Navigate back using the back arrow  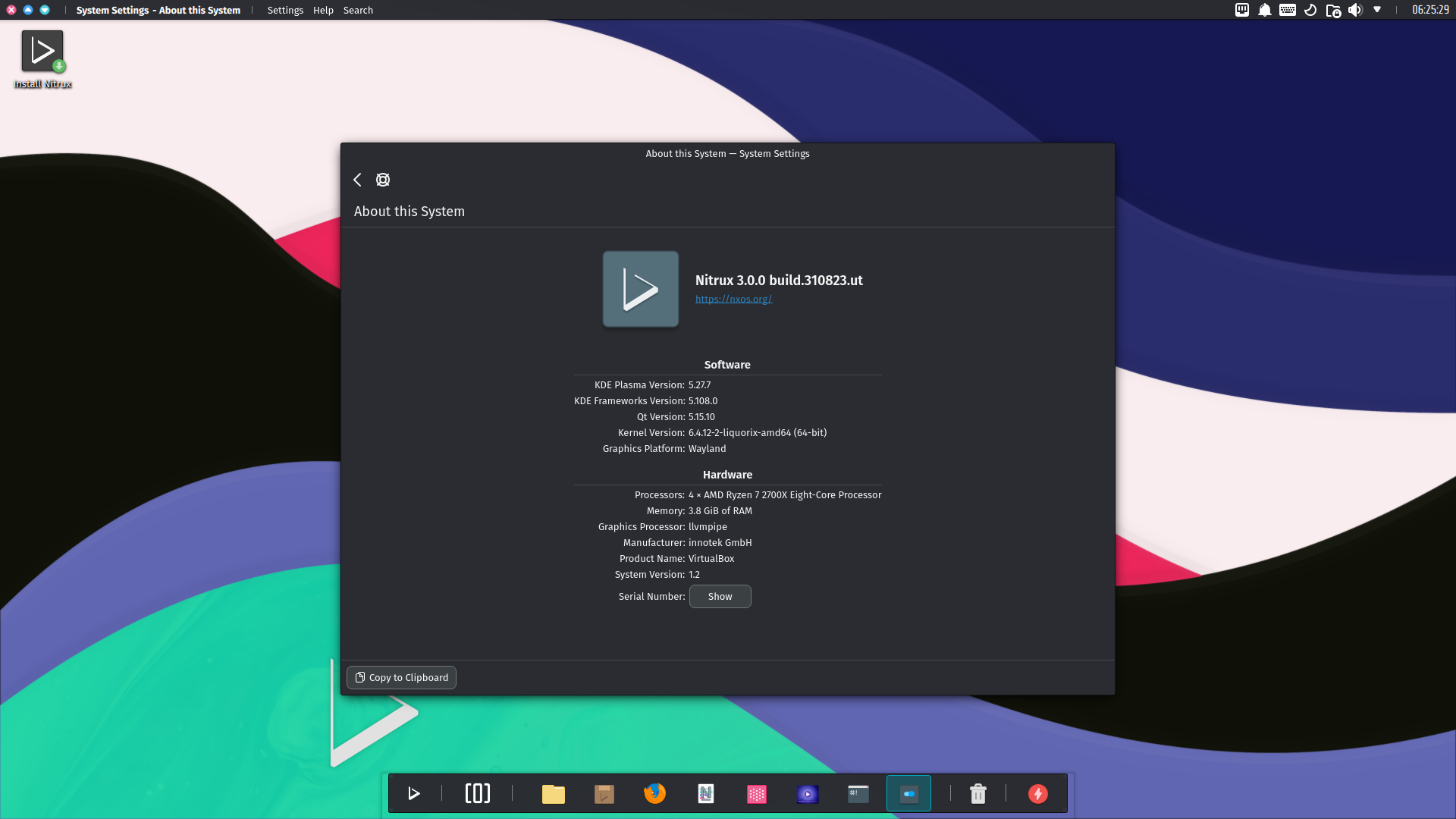click(358, 179)
